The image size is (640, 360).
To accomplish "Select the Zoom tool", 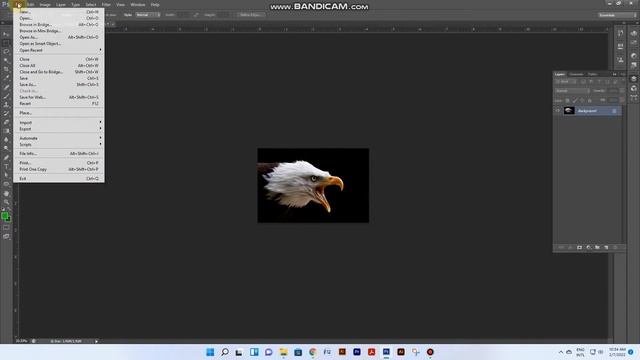I will (x=6, y=202).
